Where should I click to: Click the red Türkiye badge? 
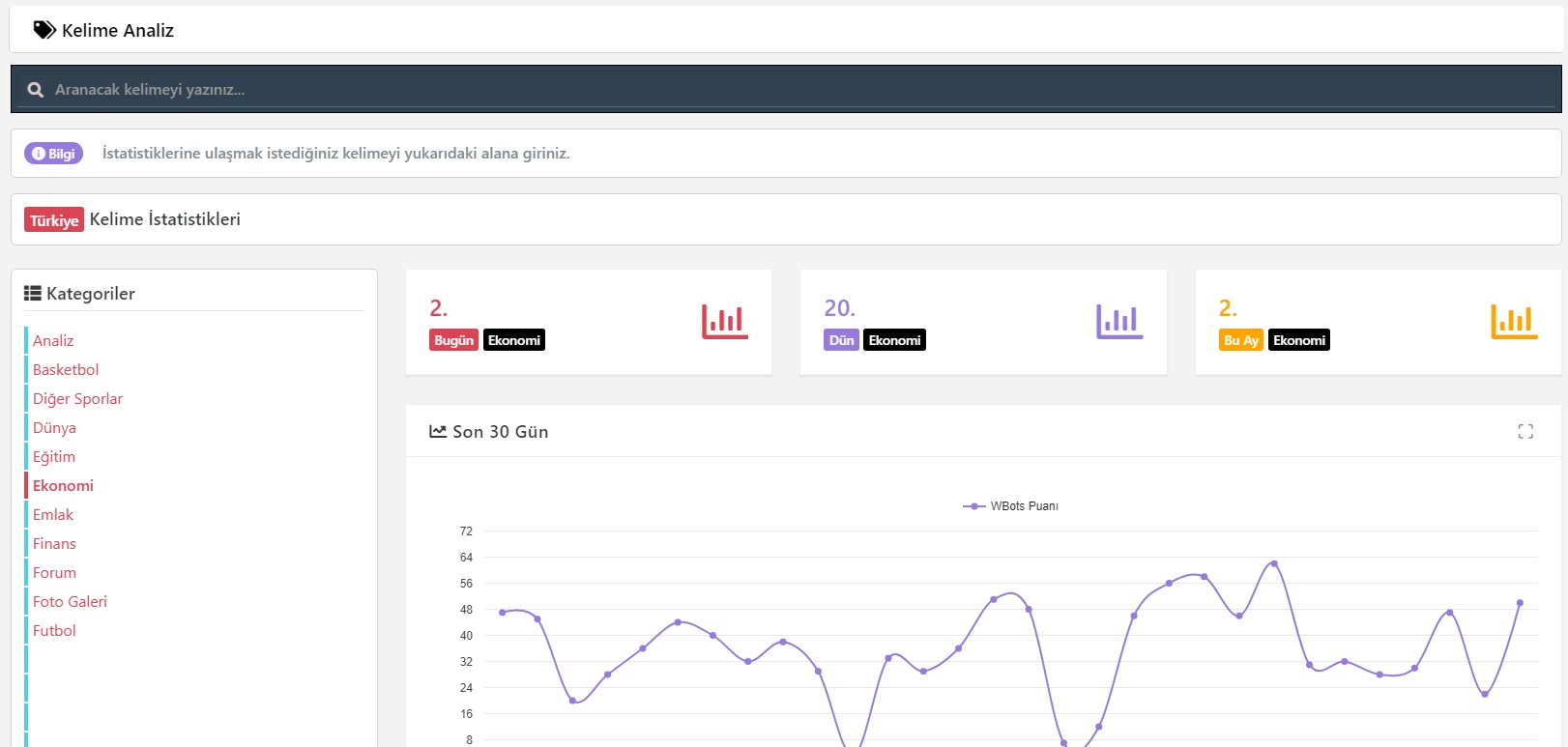coord(54,220)
